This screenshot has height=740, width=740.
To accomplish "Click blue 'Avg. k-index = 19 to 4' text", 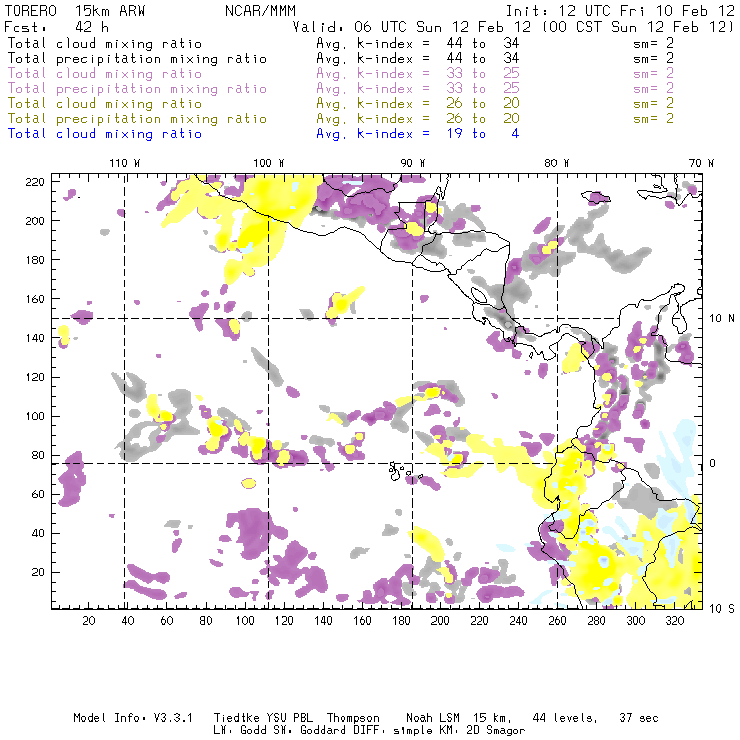I will click(x=418, y=134).
